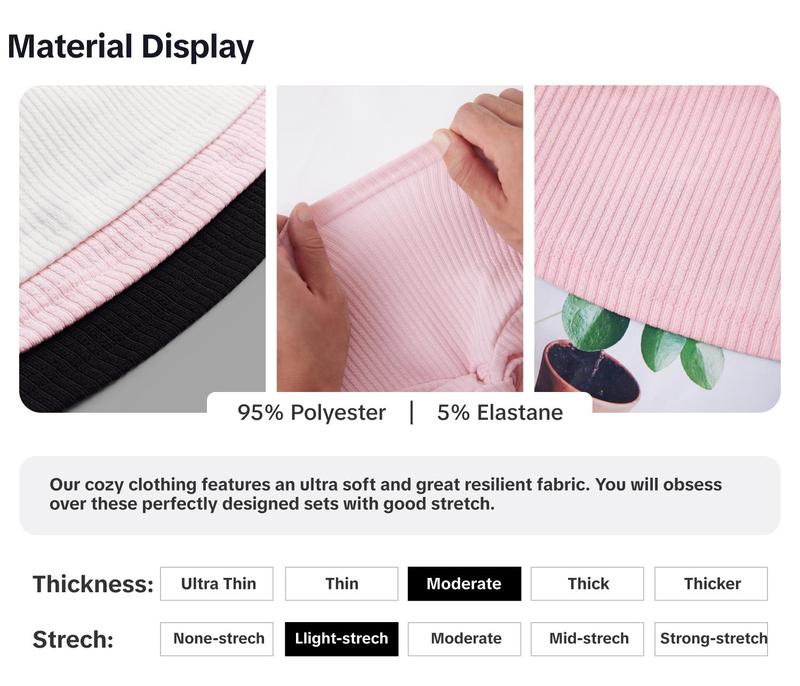Screen dimensions: 800x686
Task: Choose the Mid-strech box
Action: pyautogui.click(x=587, y=639)
